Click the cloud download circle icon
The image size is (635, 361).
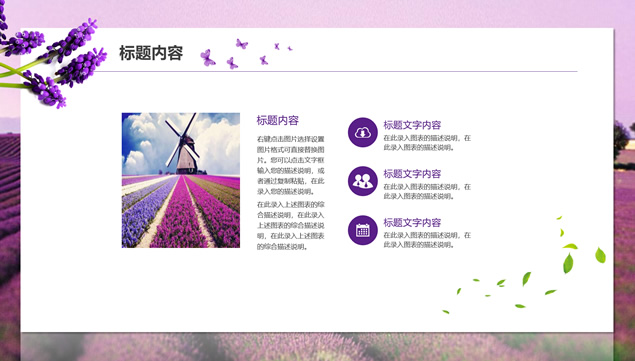point(362,132)
